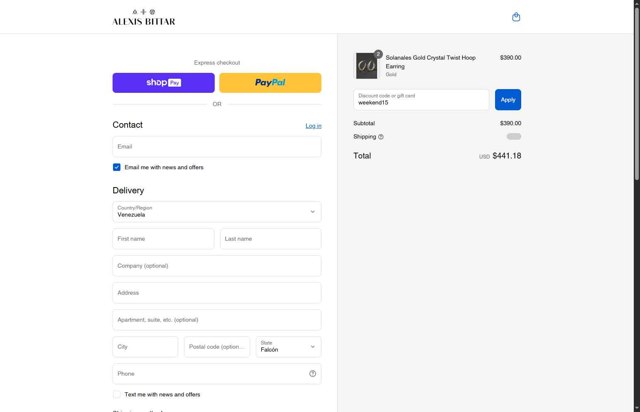Screen dimensions: 640x412
Task: Open the Country/Region dropdown
Action: (217, 212)
